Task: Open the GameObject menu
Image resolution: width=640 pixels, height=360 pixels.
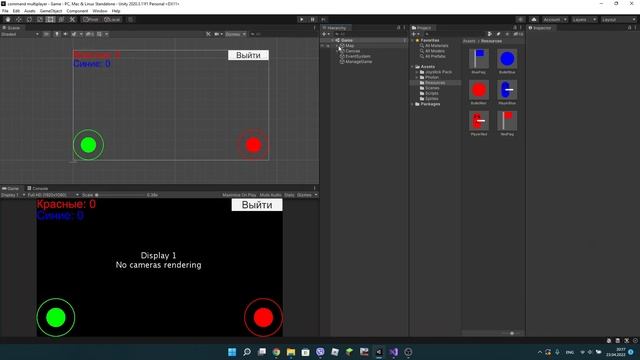Action: point(51,11)
